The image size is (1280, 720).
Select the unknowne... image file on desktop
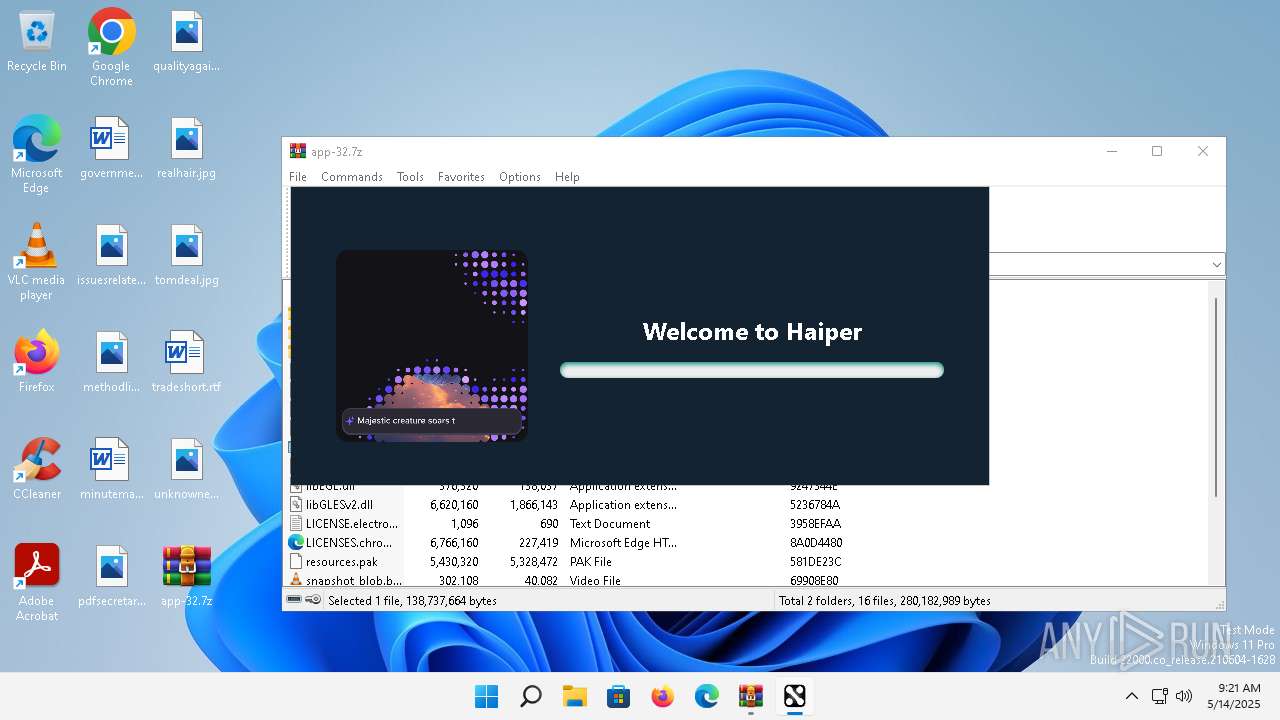coord(186,469)
